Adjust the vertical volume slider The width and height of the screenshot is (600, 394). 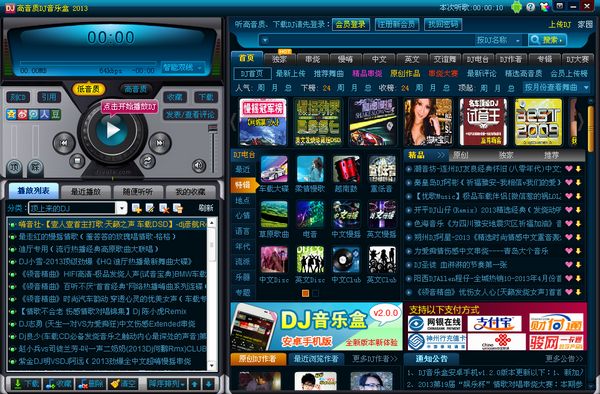coord(212,149)
